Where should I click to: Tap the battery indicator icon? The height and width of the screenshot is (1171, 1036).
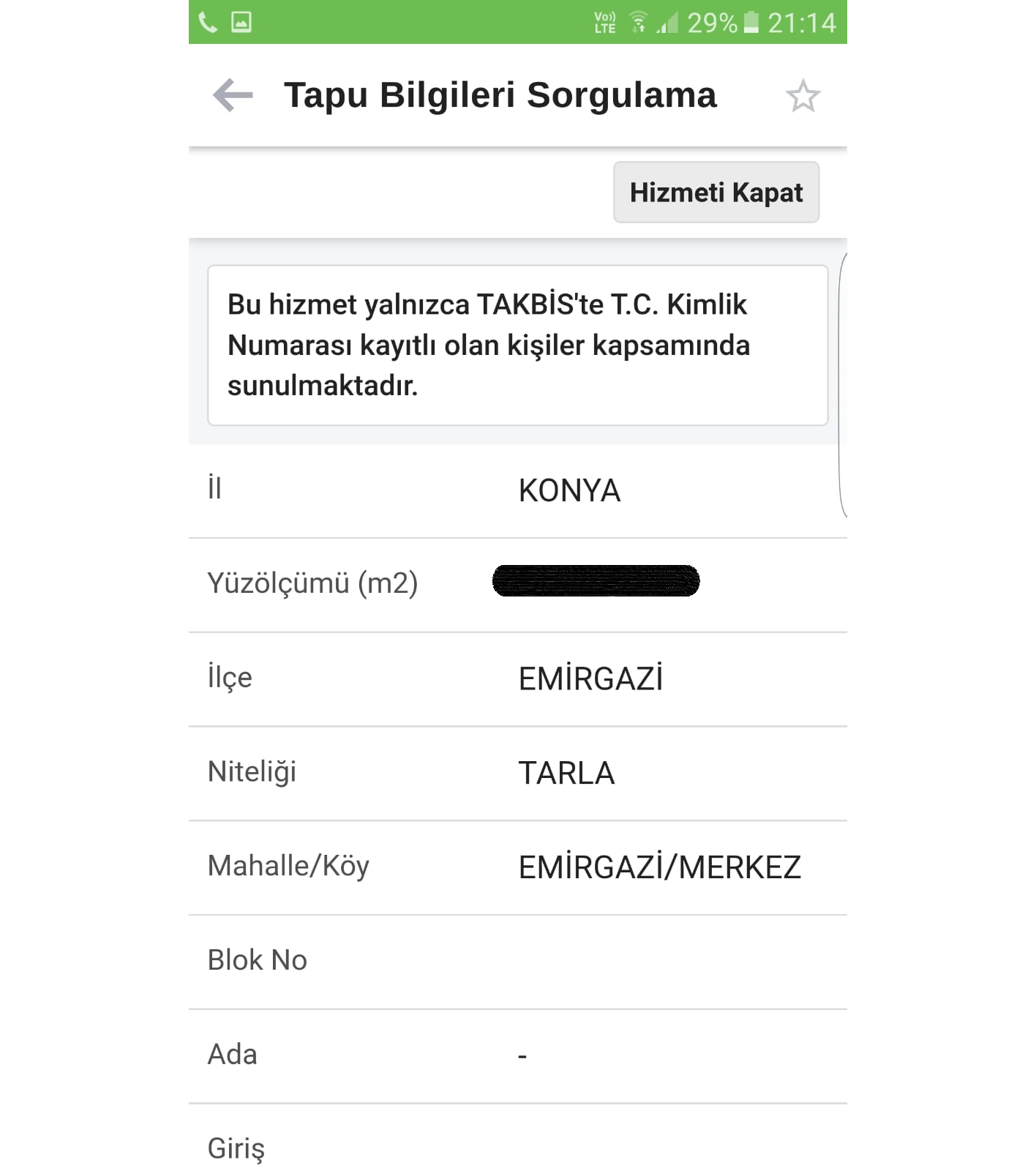(x=751, y=23)
